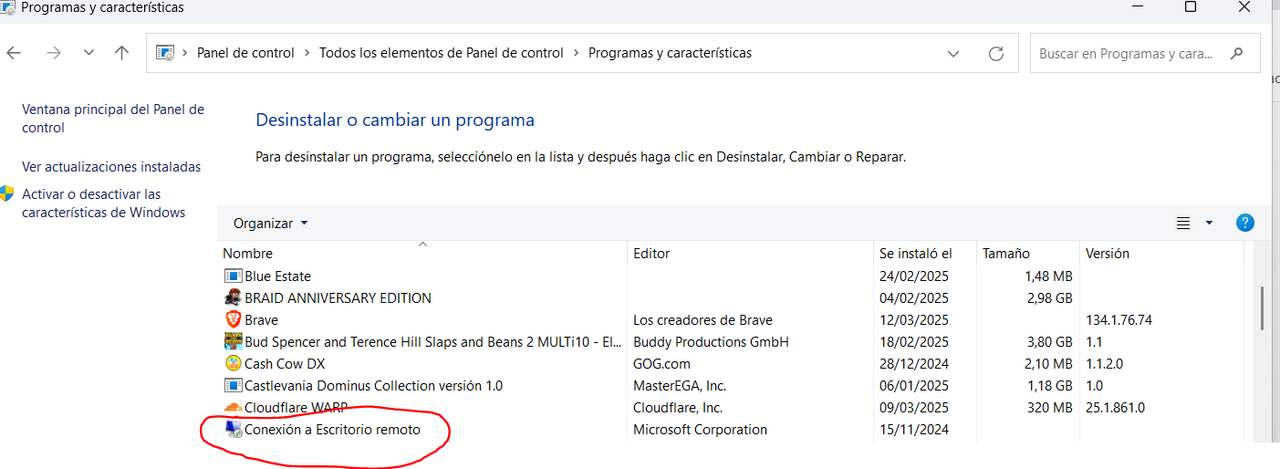This screenshot has width=1280, height=469.
Task: Click the shield icon beside Activar o desactivar
Action: [8, 194]
